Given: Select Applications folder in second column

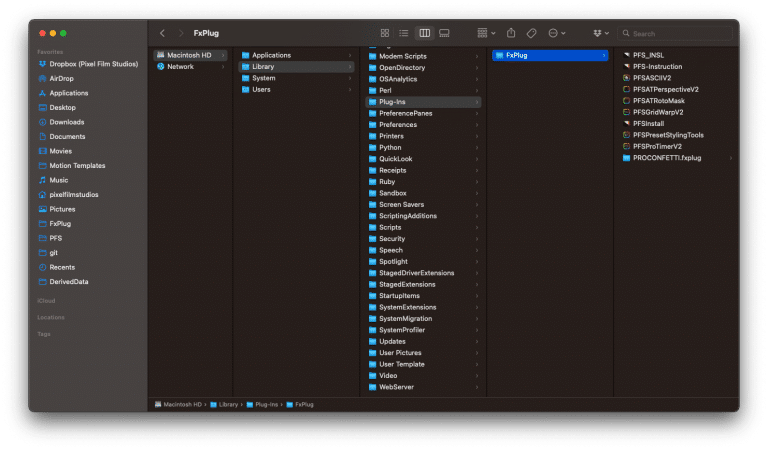Looking at the screenshot, I should [296, 55].
